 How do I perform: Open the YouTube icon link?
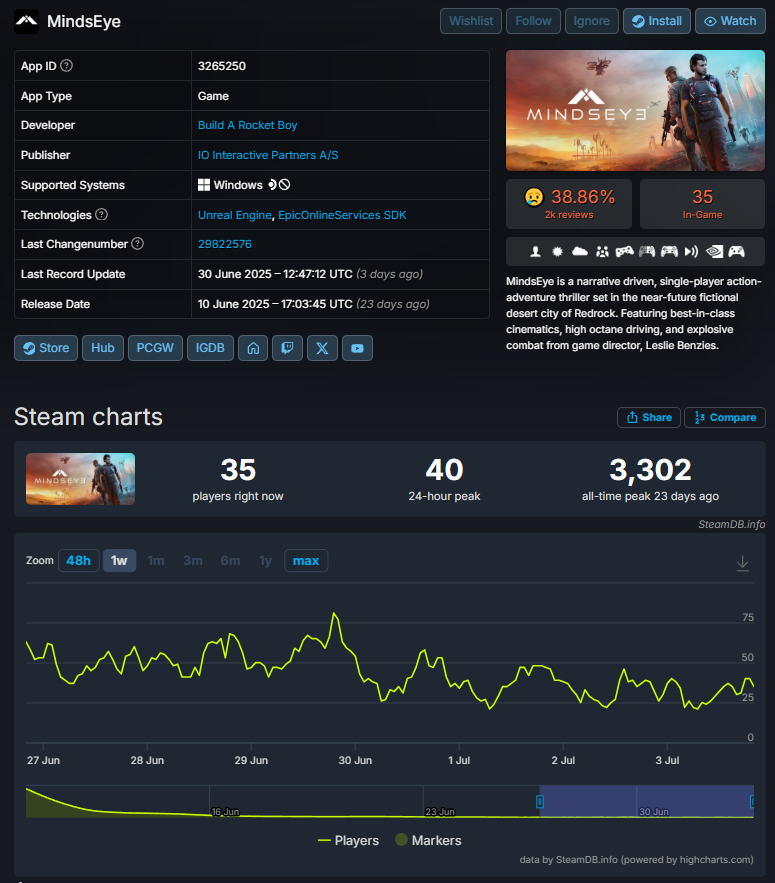click(x=357, y=348)
